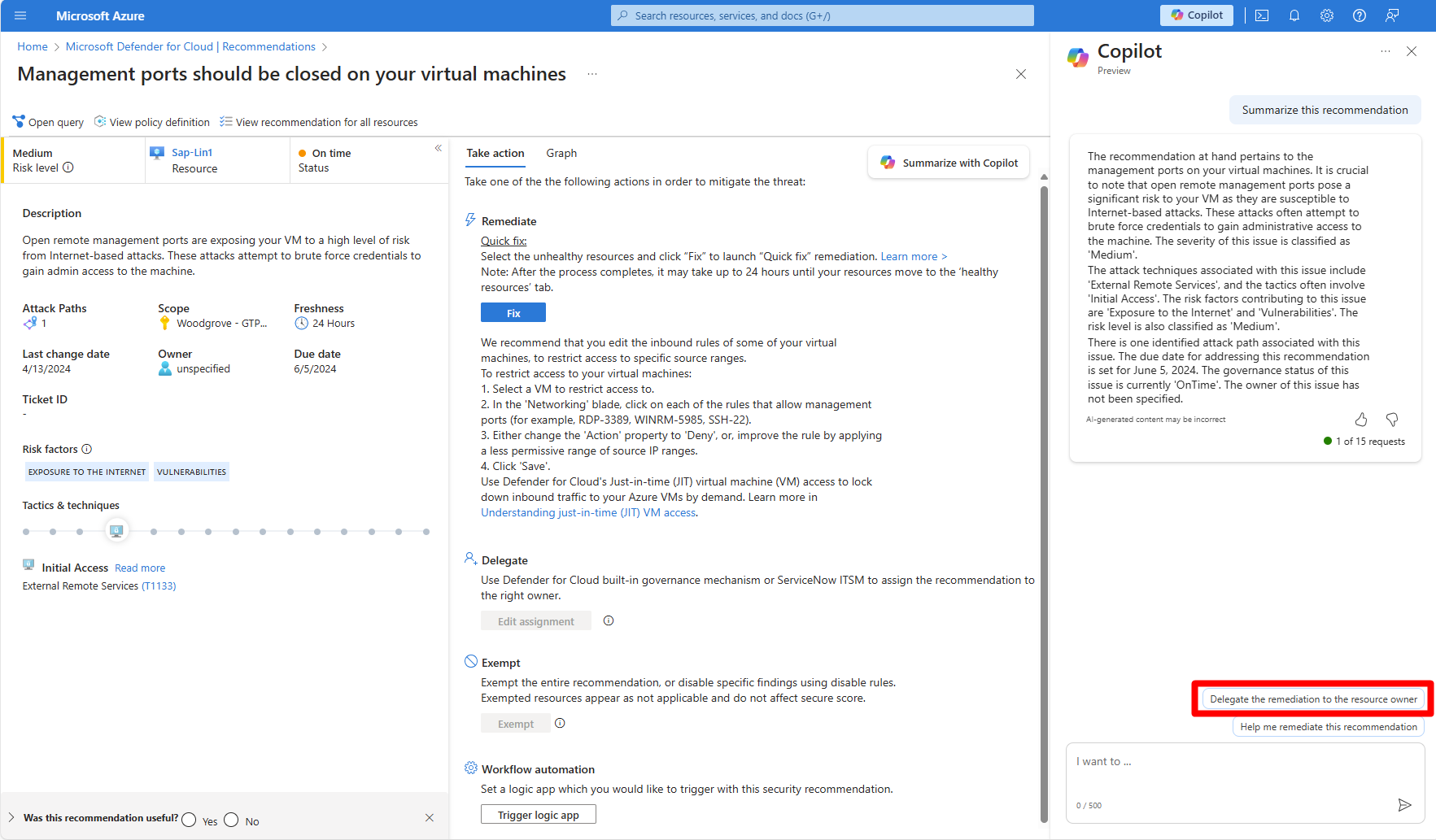Collapse the details pane with the double chevron
This screenshot has height=840, width=1436.
coord(438,148)
